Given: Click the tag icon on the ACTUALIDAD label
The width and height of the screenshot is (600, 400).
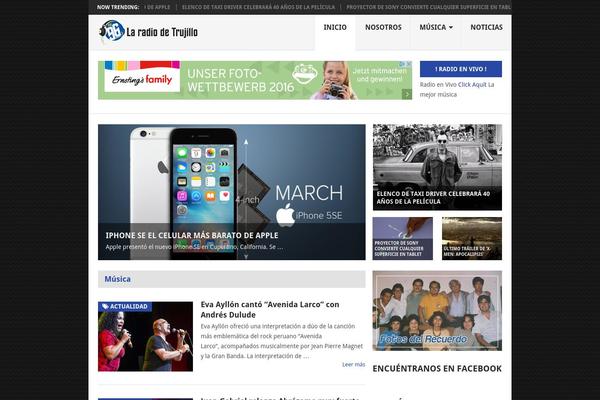Looking at the screenshot, I should coord(105,307).
